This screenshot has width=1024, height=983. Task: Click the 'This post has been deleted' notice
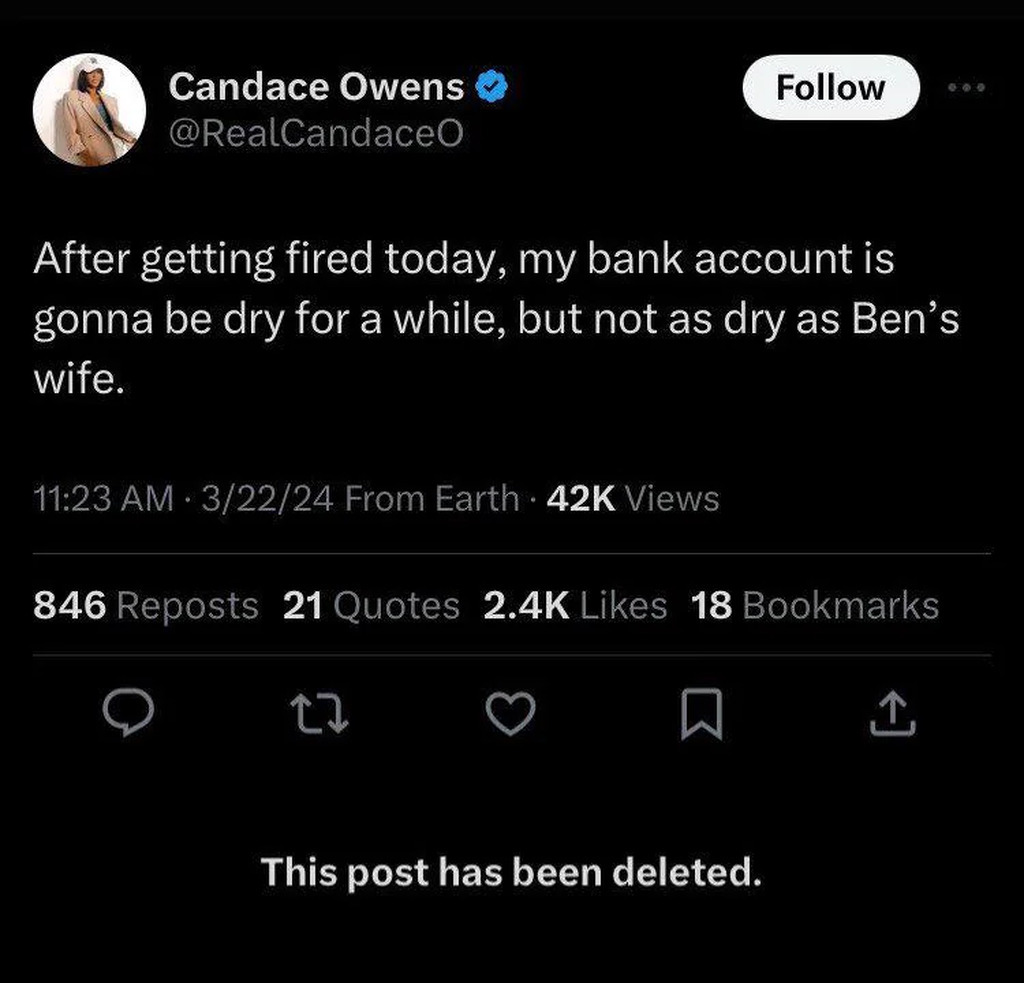[511, 872]
